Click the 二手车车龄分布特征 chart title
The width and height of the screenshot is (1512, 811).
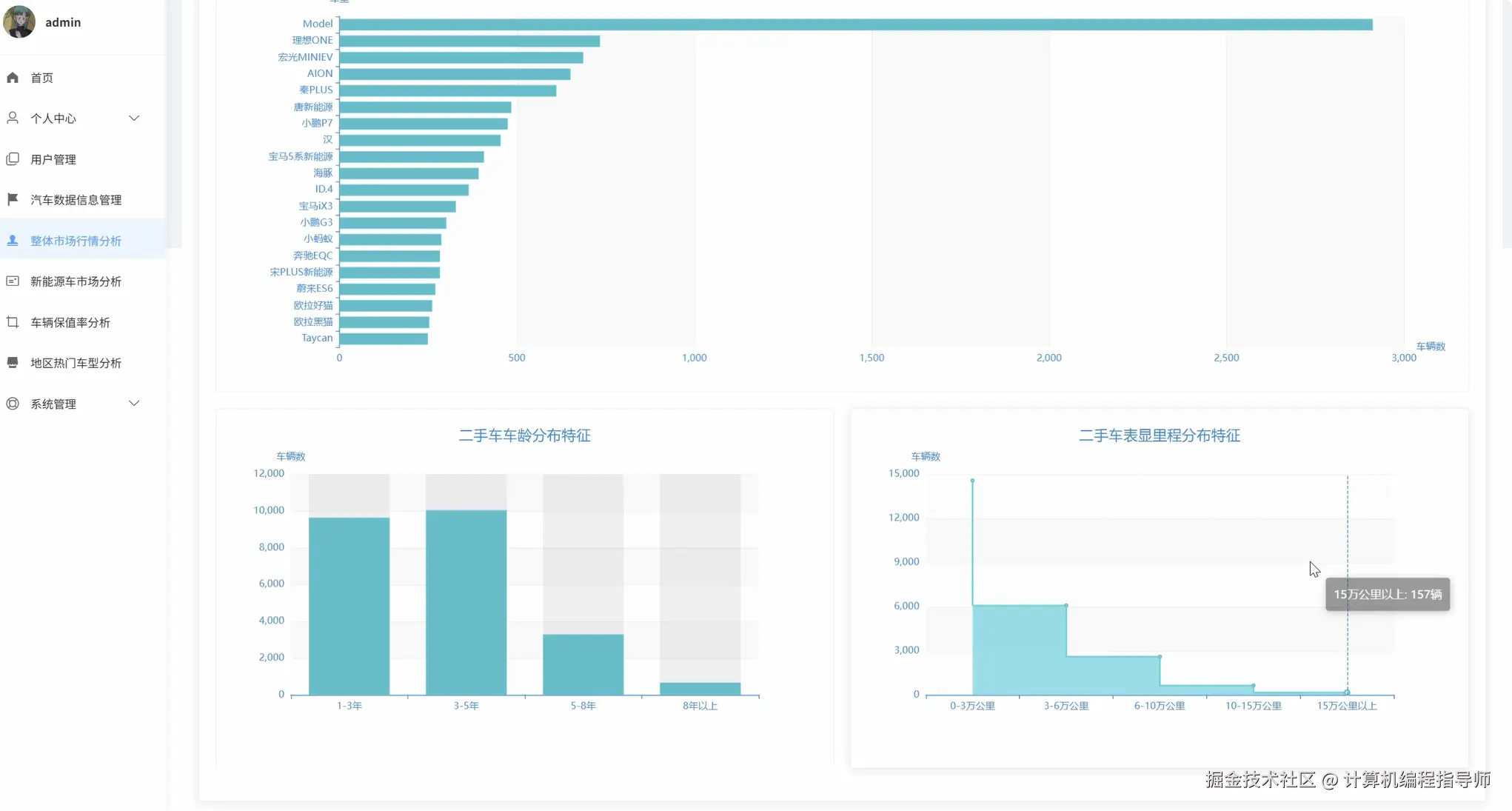pyautogui.click(x=524, y=435)
